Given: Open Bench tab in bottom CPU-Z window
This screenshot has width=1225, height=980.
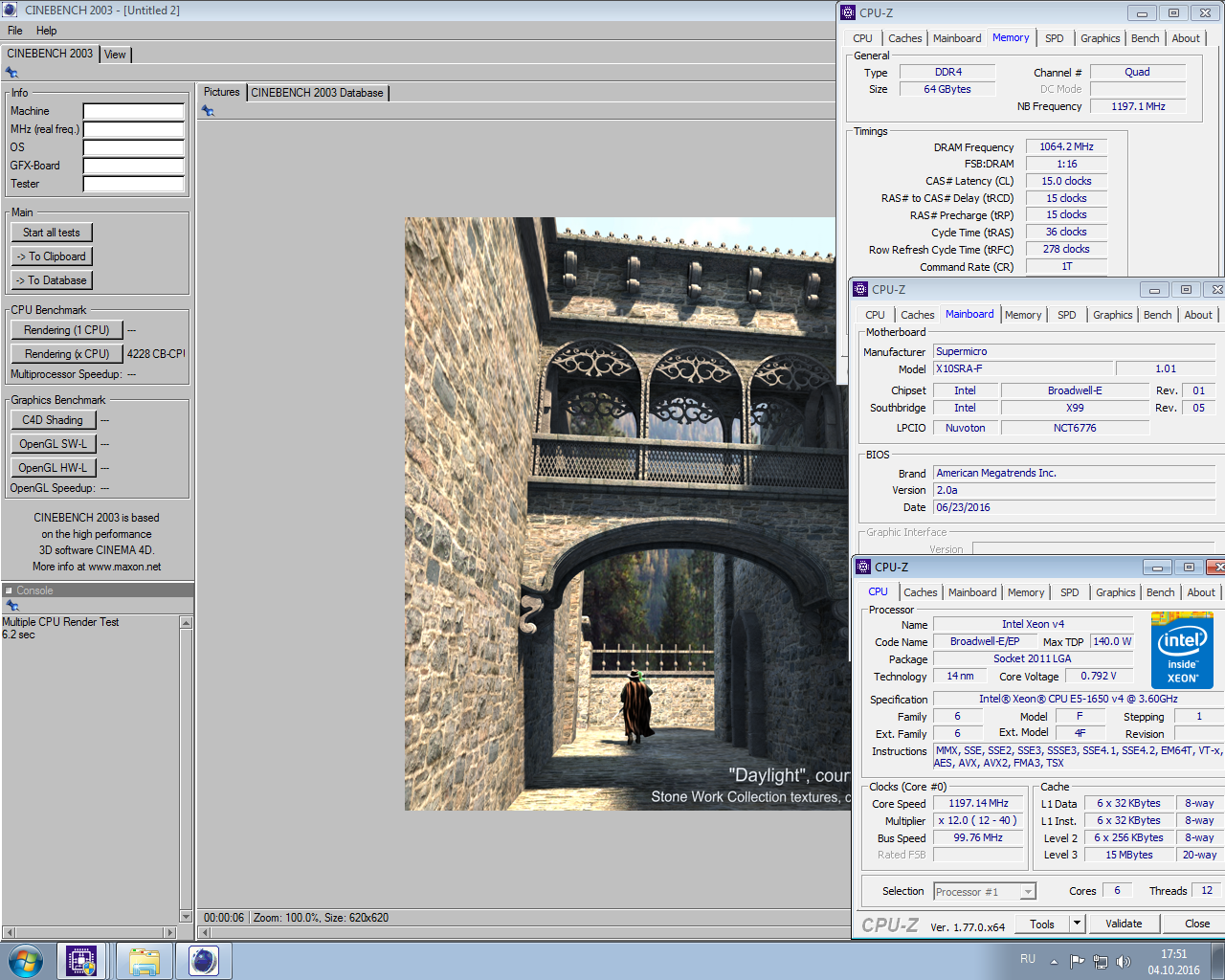Looking at the screenshot, I should [x=1160, y=592].
